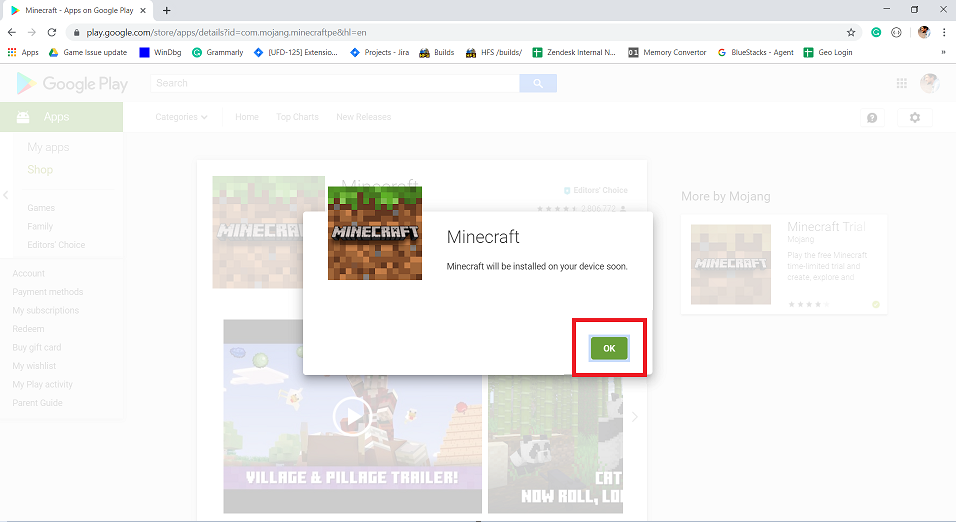Image resolution: width=956 pixels, height=522 pixels.
Task: Open Games in the sidebar
Action: tap(41, 208)
